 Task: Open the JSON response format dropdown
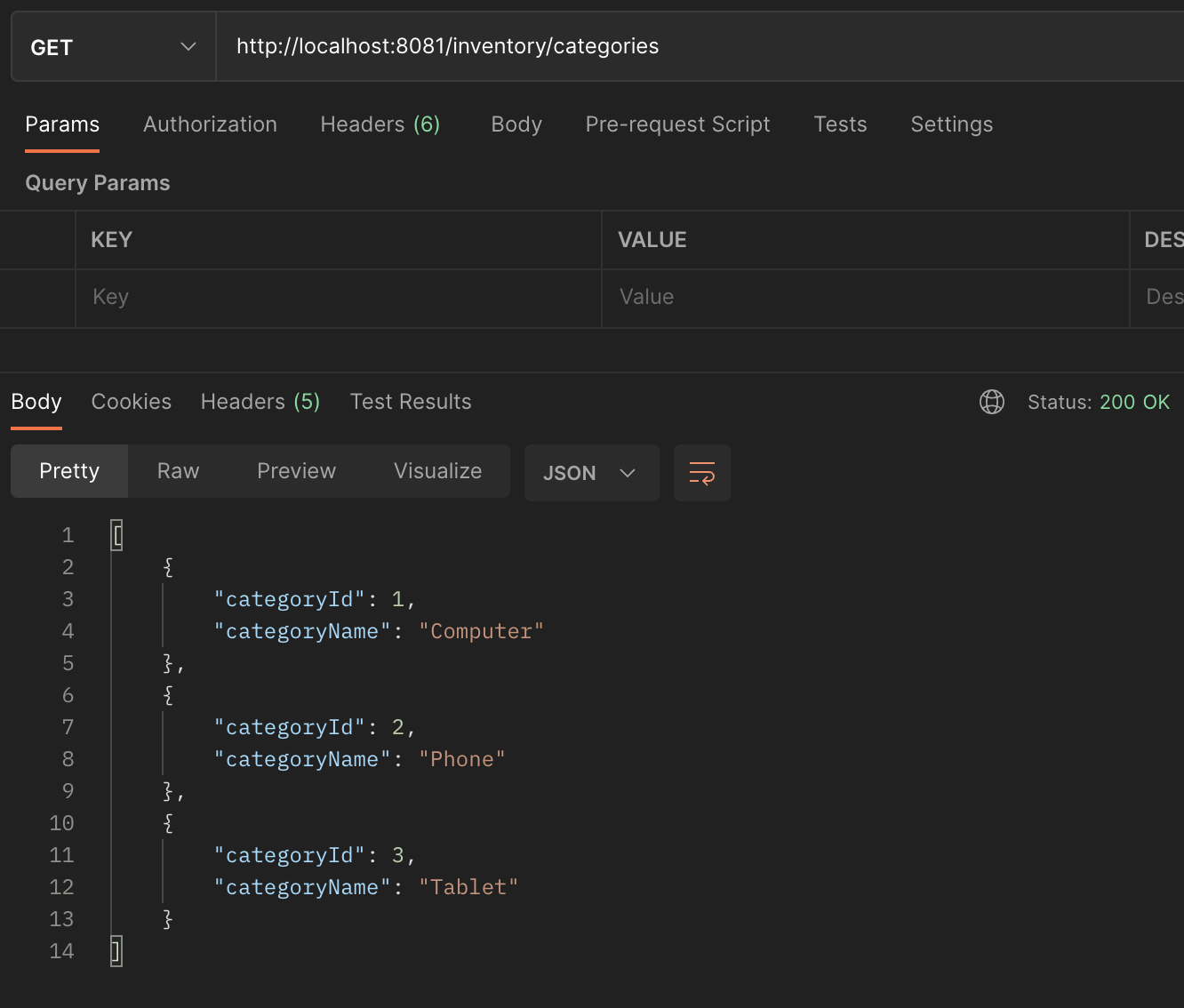(x=590, y=472)
